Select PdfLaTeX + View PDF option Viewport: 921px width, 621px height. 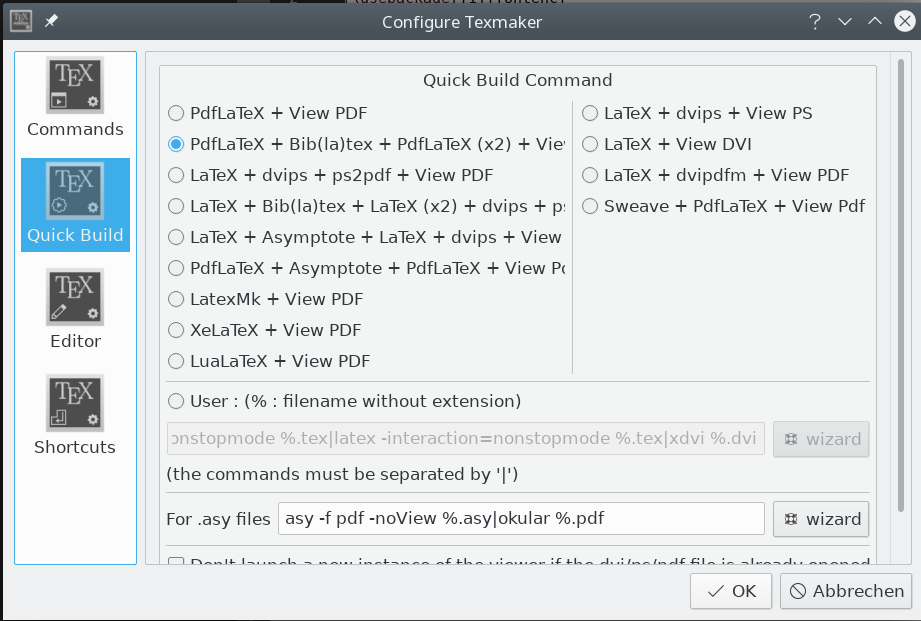[x=177, y=113]
